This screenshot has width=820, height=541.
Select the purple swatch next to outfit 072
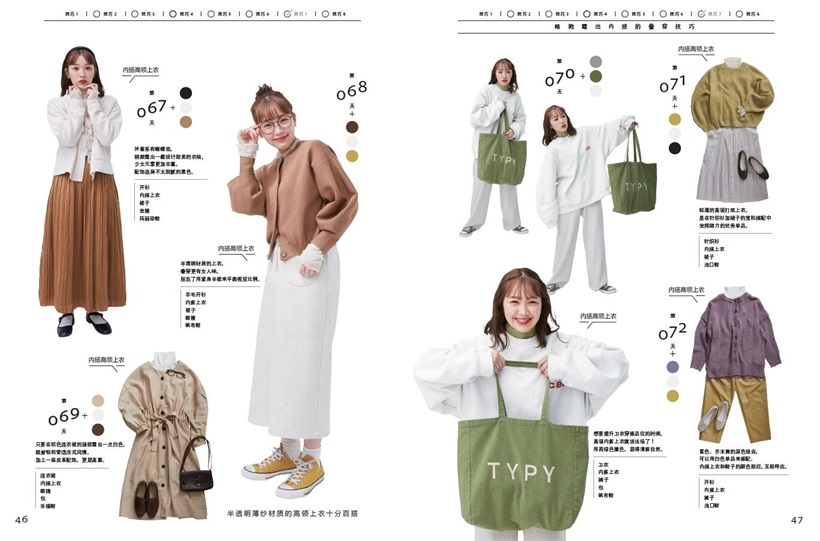(673, 367)
